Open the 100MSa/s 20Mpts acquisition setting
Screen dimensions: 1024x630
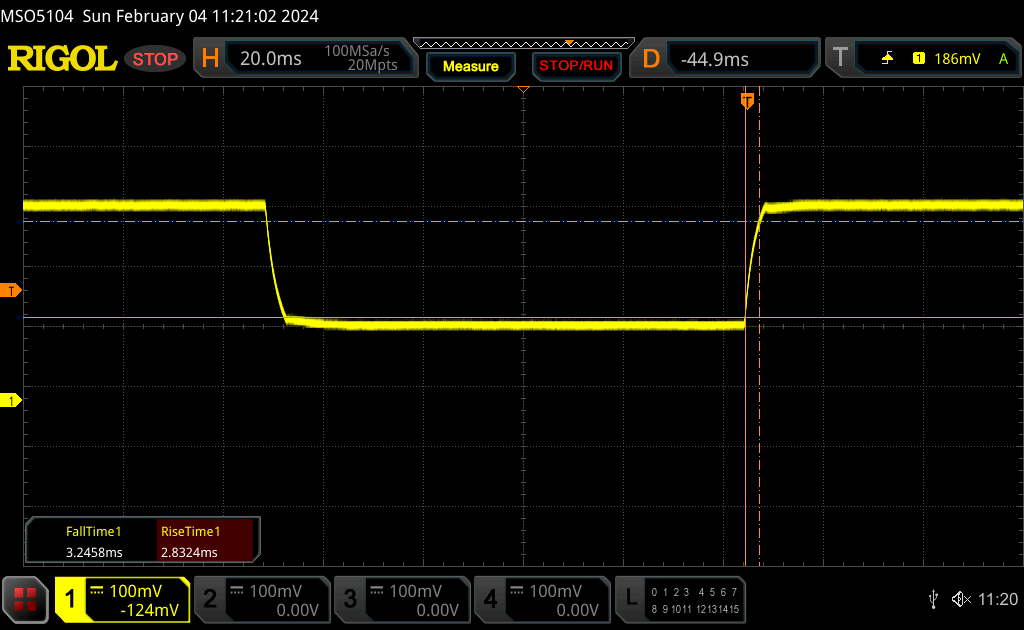[x=361, y=59]
